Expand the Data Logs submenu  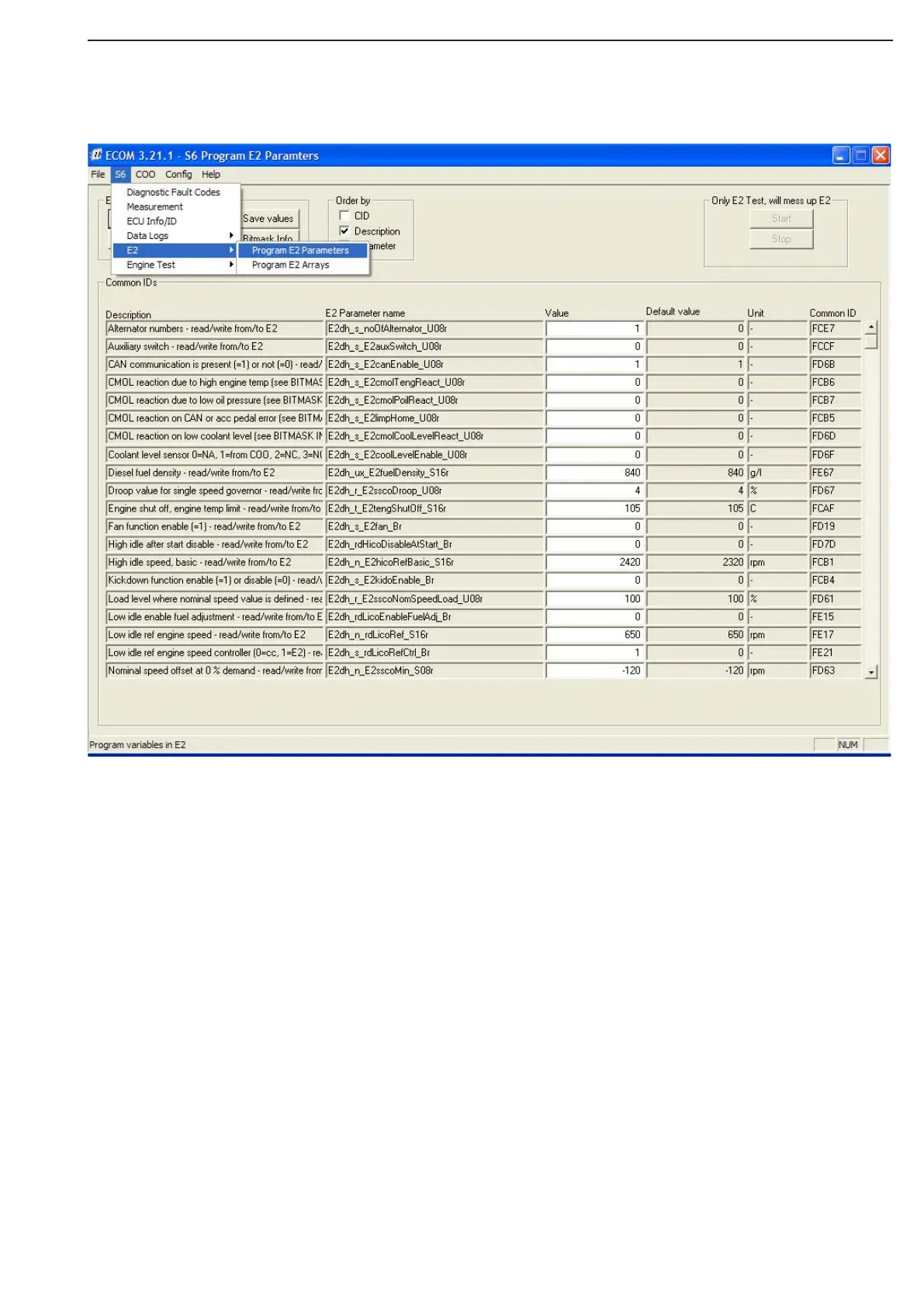pos(176,236)
